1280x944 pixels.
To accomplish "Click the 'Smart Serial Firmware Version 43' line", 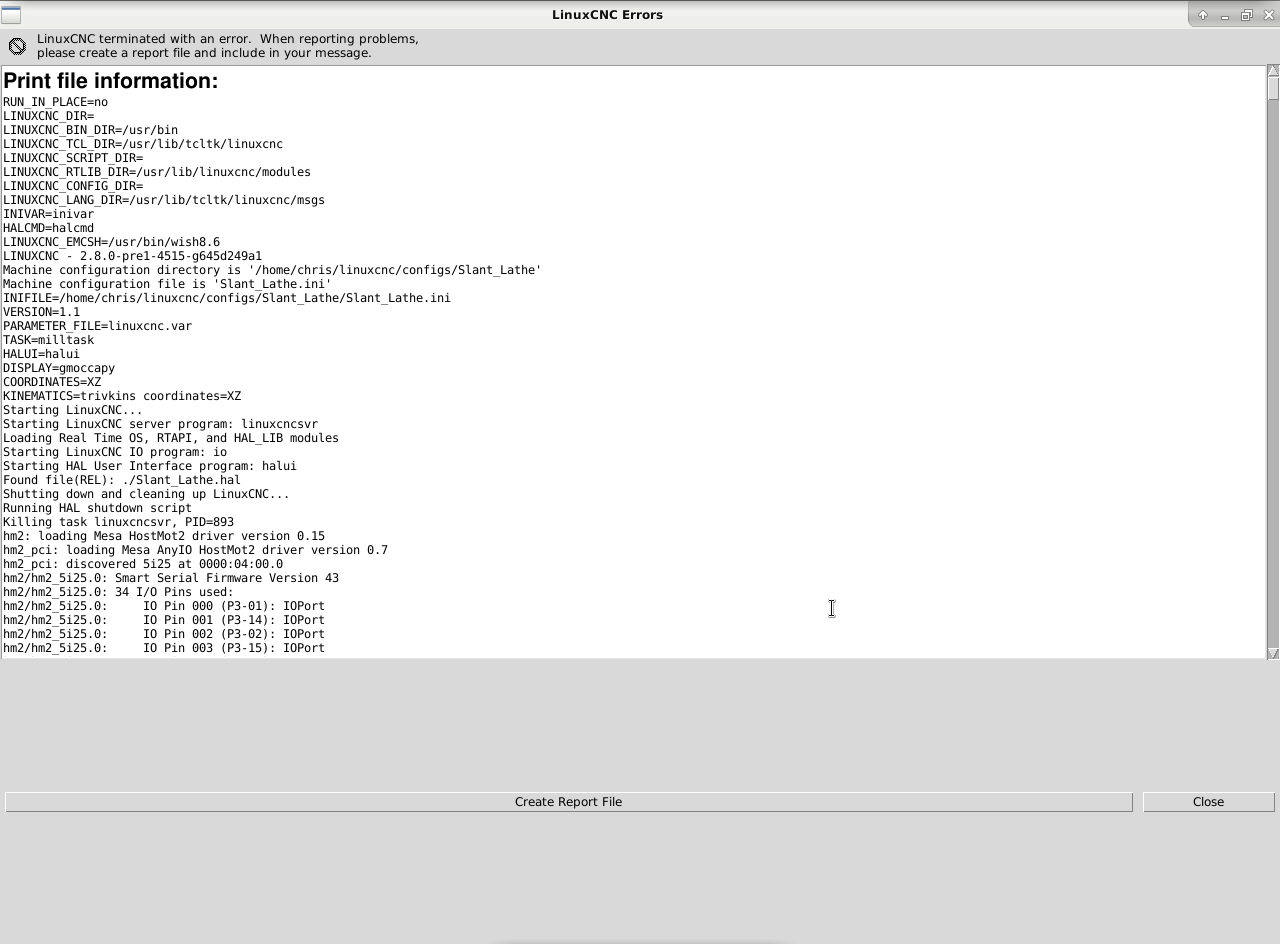I will pos(171,578).
